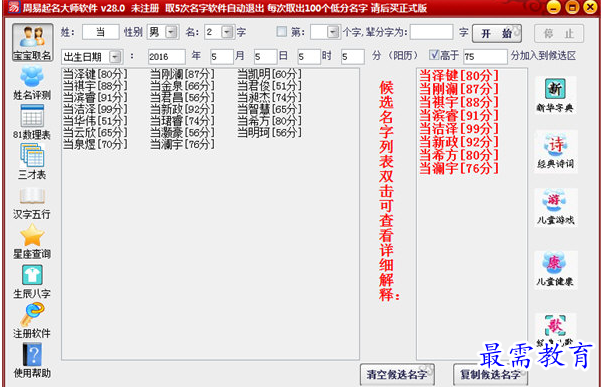This screenshot has width=601, height=387.
Task: Click the 分 minute input field
Action: pos(353,57)
